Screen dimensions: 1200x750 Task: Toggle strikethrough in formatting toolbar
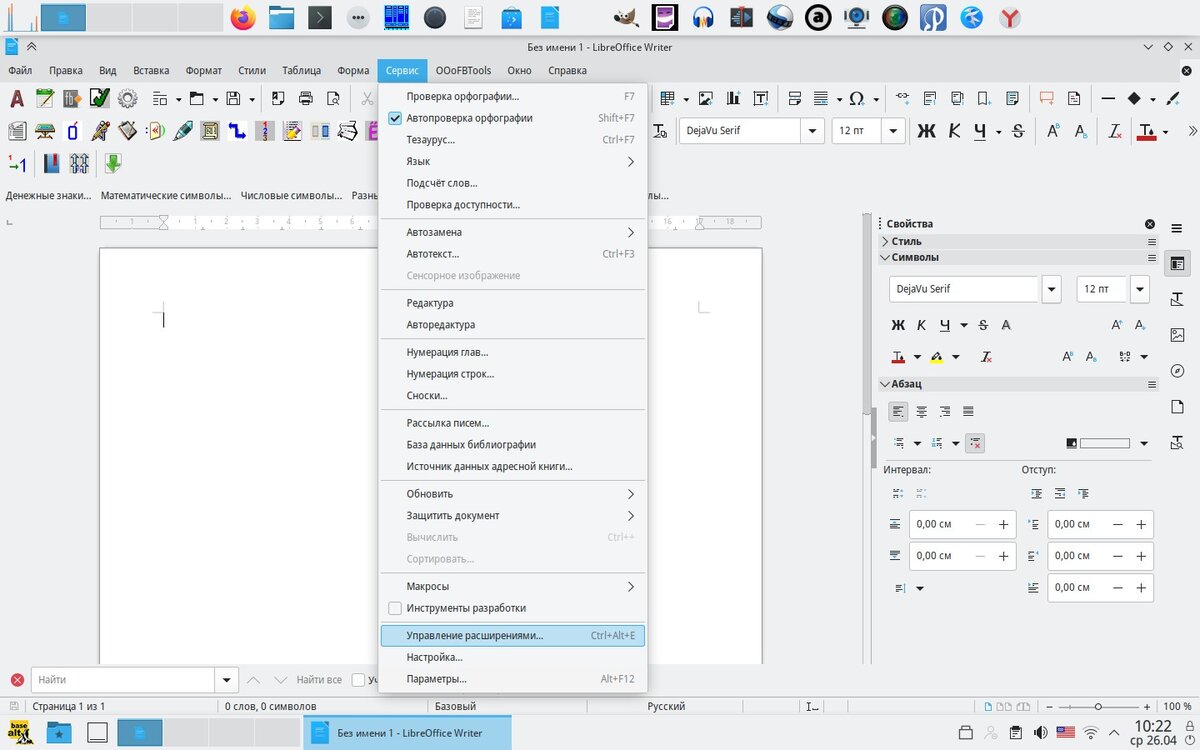[1018, 131]
